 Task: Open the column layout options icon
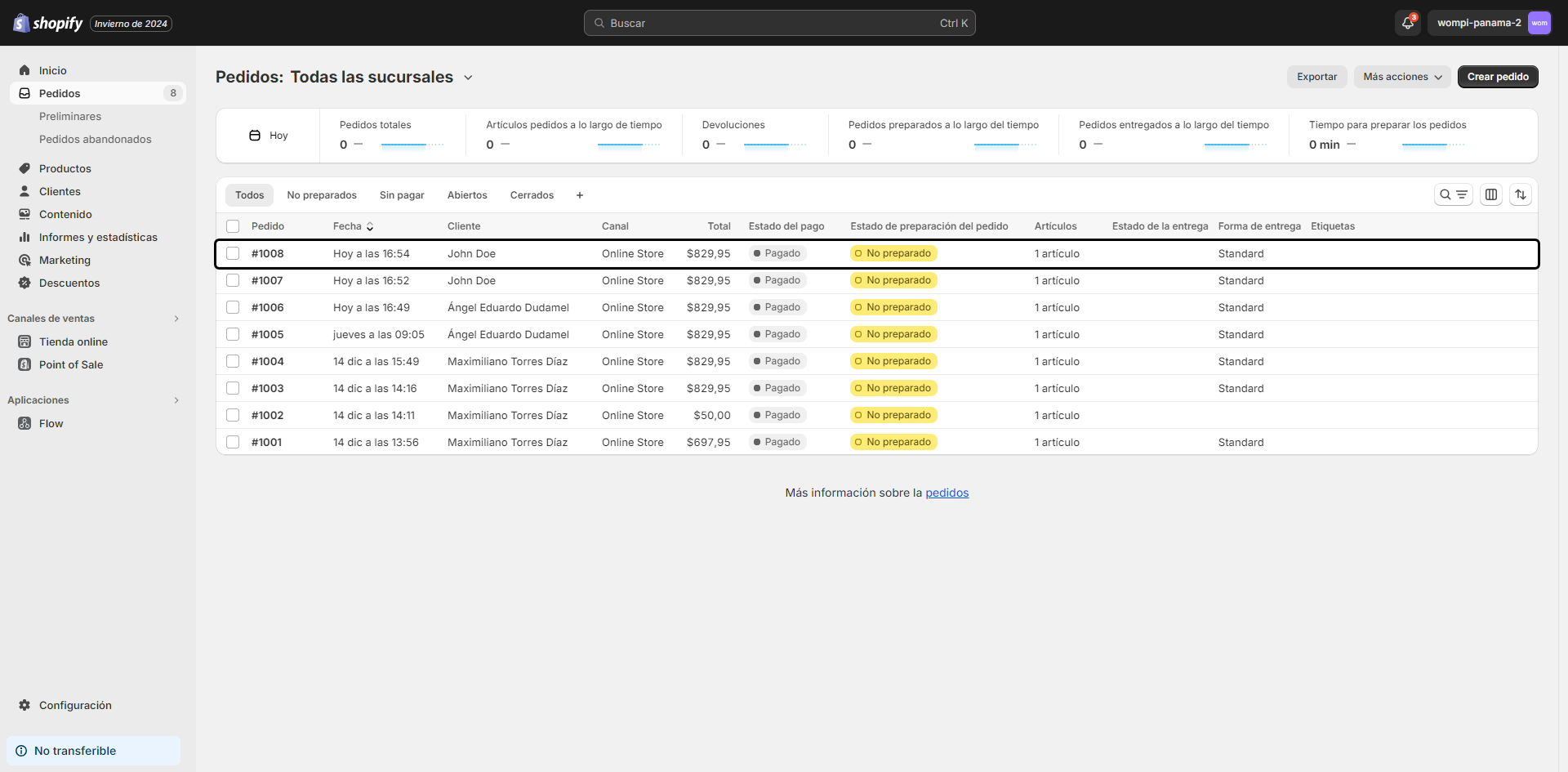point(1492,194)
